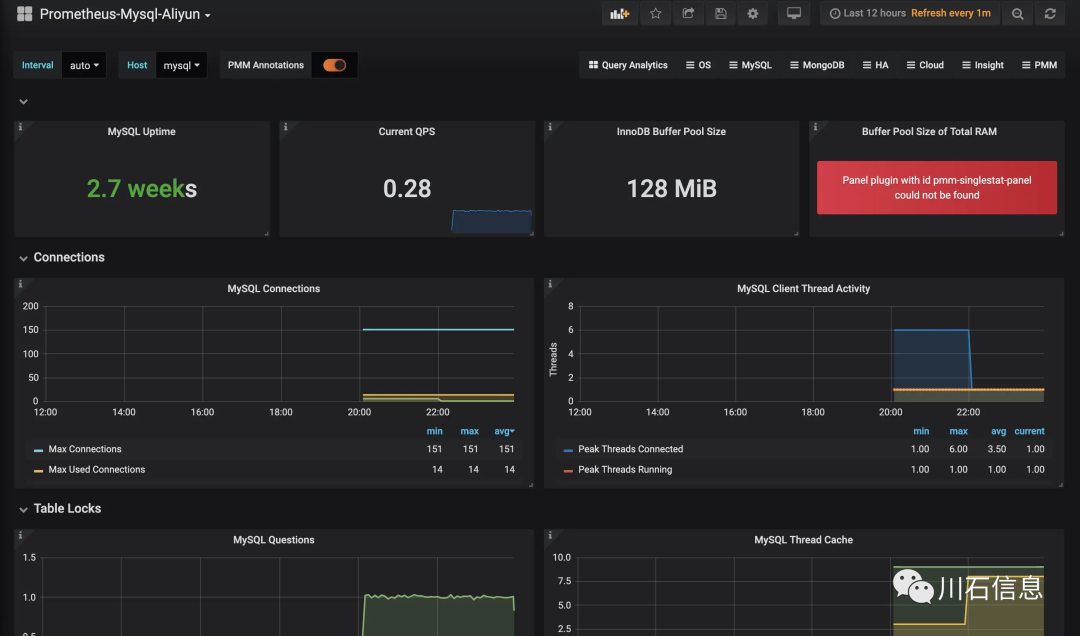Show info for MySQL Uptime panel

(x=20, y=127)
